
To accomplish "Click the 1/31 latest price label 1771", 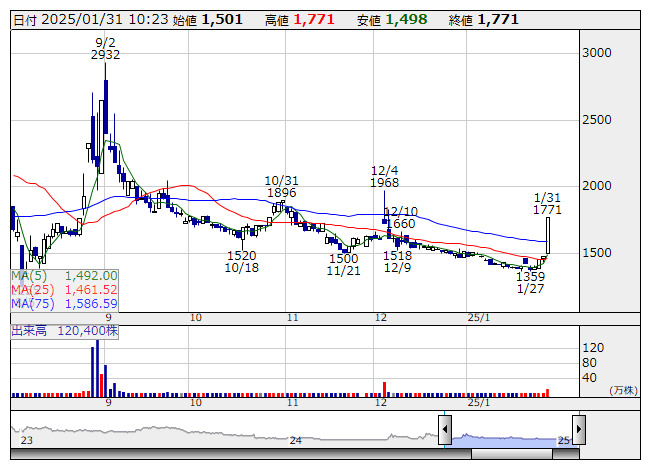I will click(547, 210).
